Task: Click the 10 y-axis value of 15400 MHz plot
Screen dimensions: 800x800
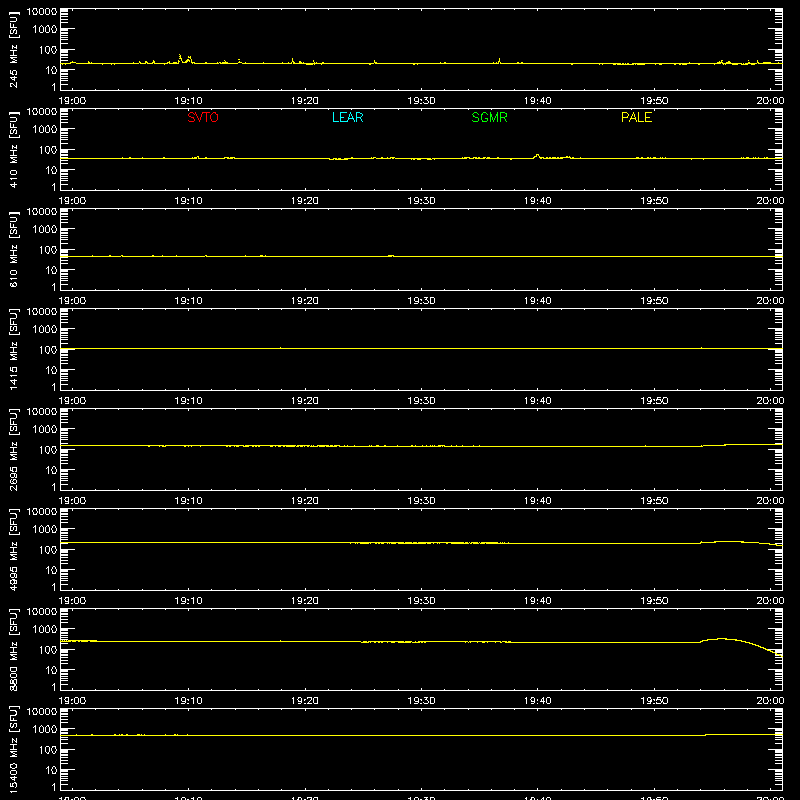Action: point(51,770)
